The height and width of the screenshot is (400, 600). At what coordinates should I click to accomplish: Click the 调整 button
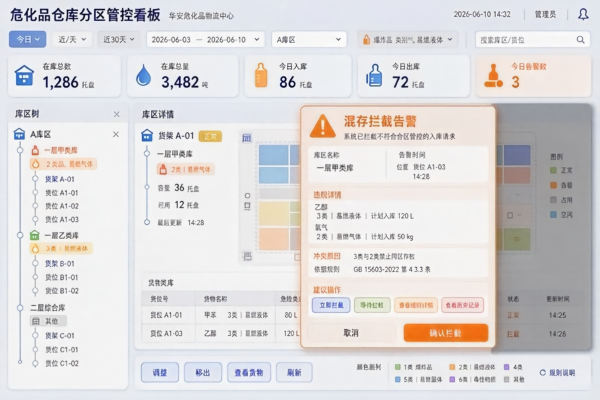point(160,372)
